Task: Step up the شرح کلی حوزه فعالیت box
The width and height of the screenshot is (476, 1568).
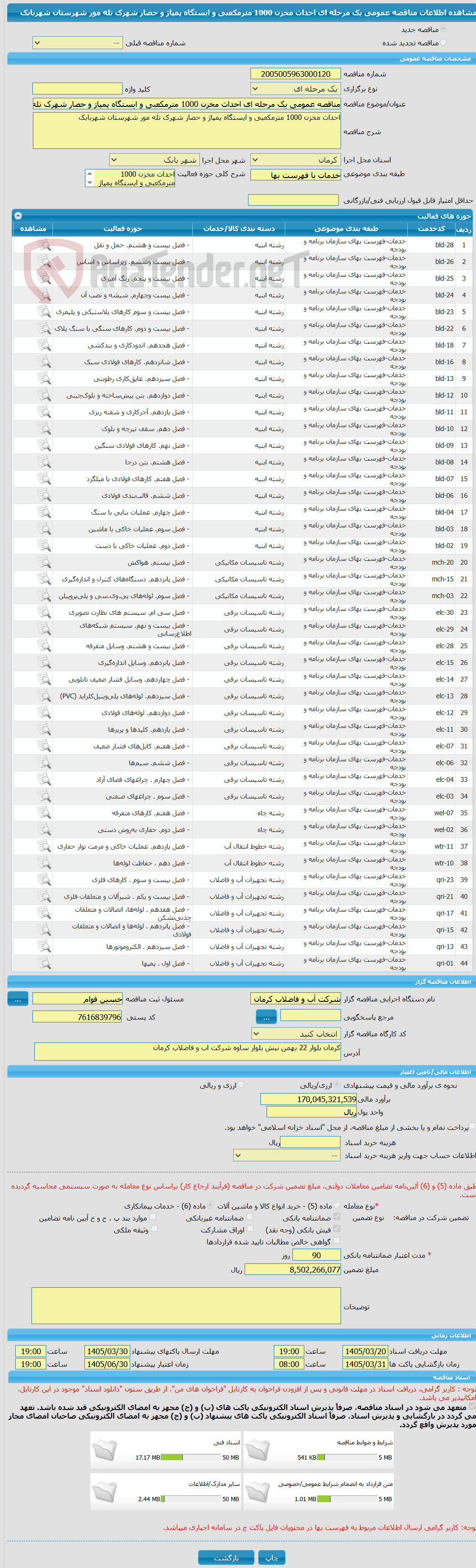Action: point(89,173)
